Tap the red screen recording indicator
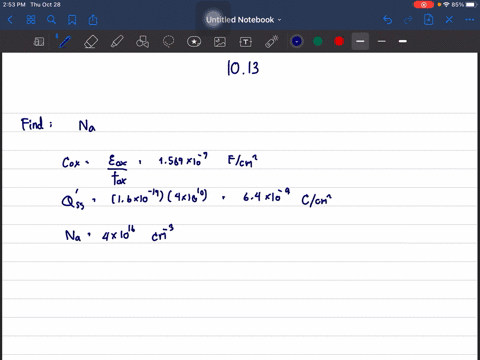 pyautogui.click(x=424, y=5)
